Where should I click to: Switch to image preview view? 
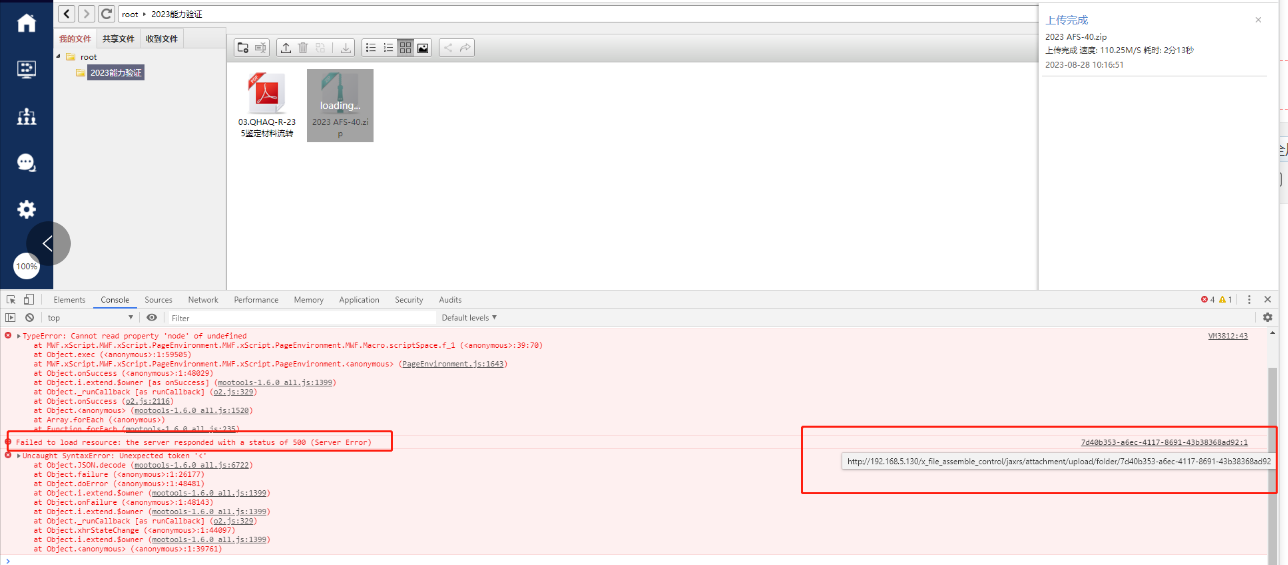[x=423, y=48]
